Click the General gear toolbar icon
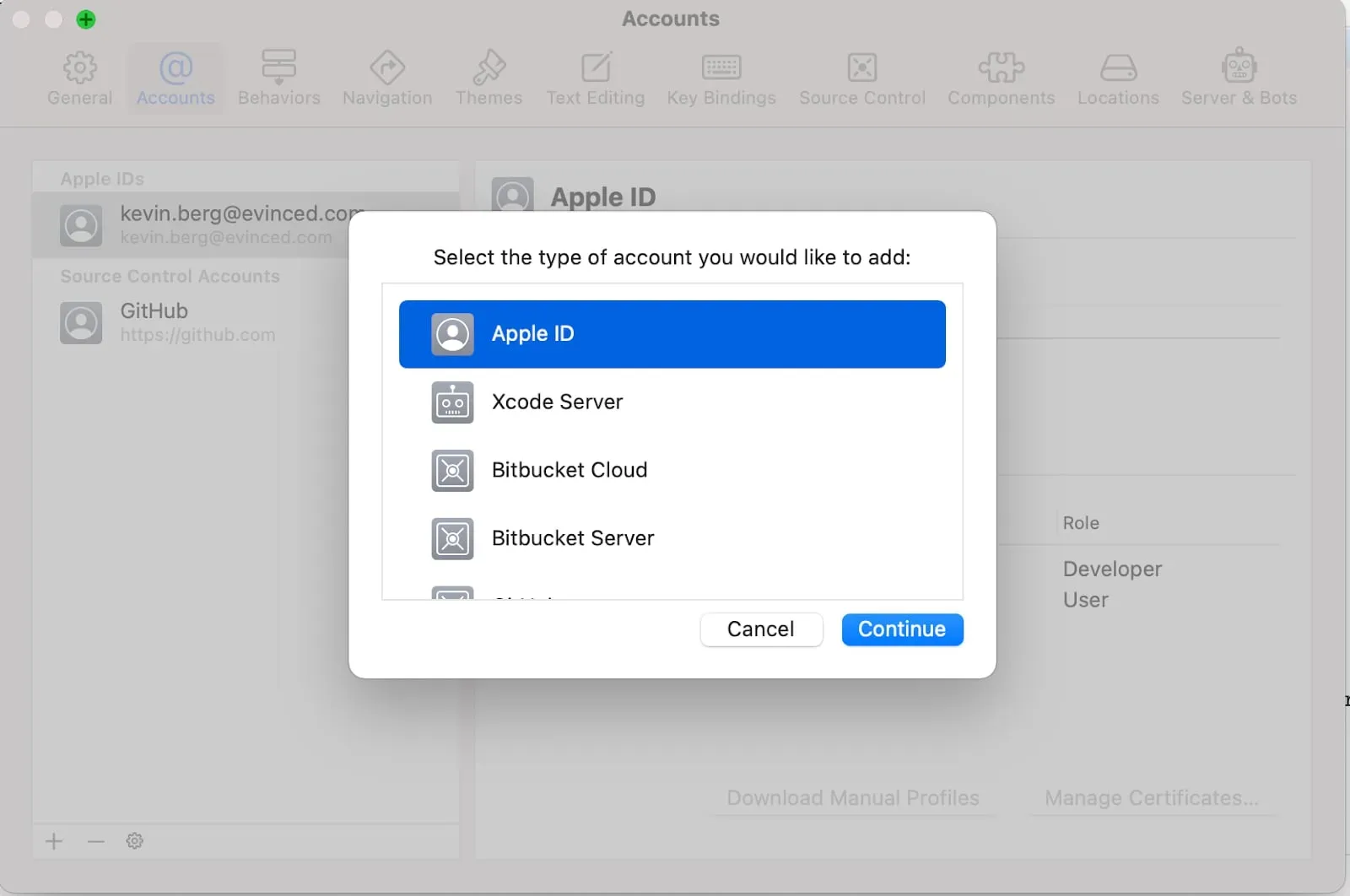The height and width of the screenshot is (896, 1350). 79,67
